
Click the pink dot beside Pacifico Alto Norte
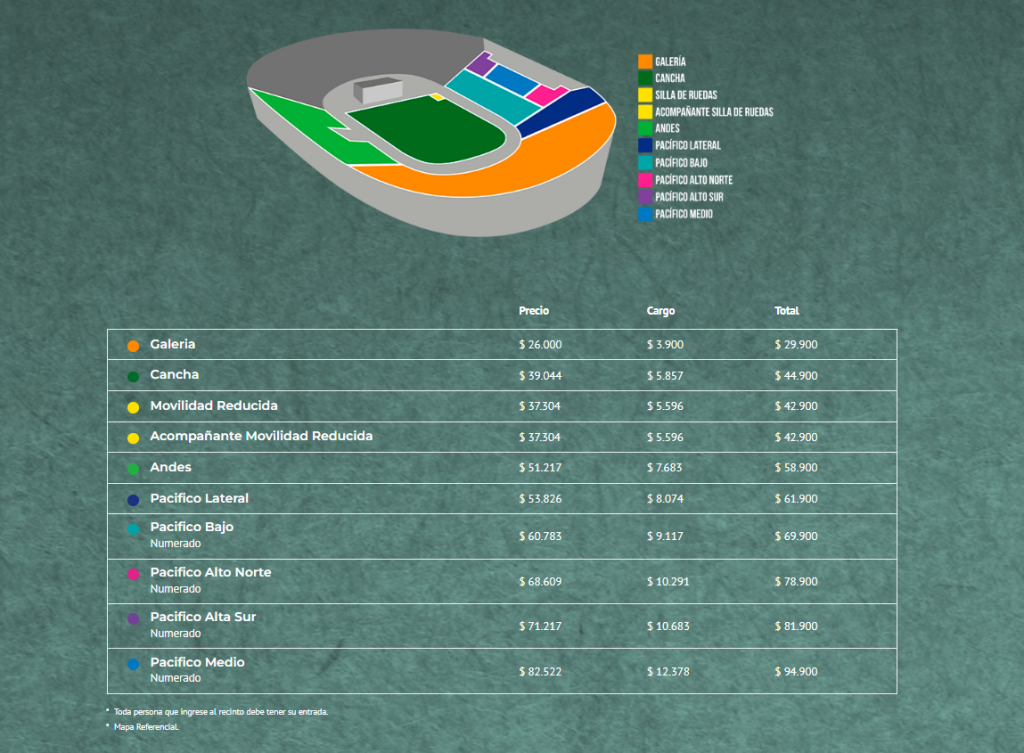[133, 574]
